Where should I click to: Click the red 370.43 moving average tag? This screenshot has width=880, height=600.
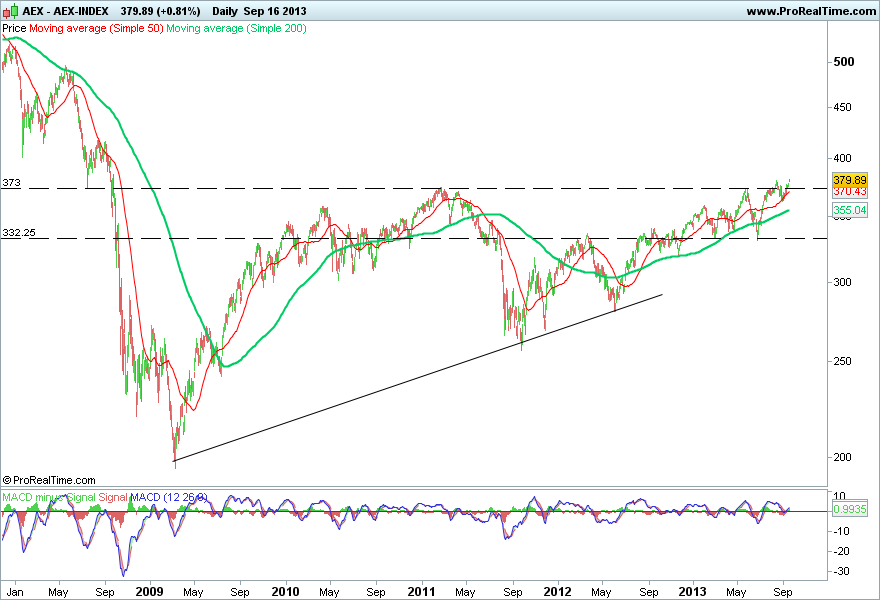tap(850, 191)
